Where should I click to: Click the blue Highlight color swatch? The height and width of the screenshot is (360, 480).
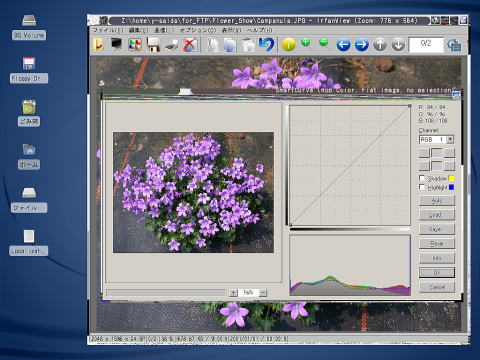[451, 187]
